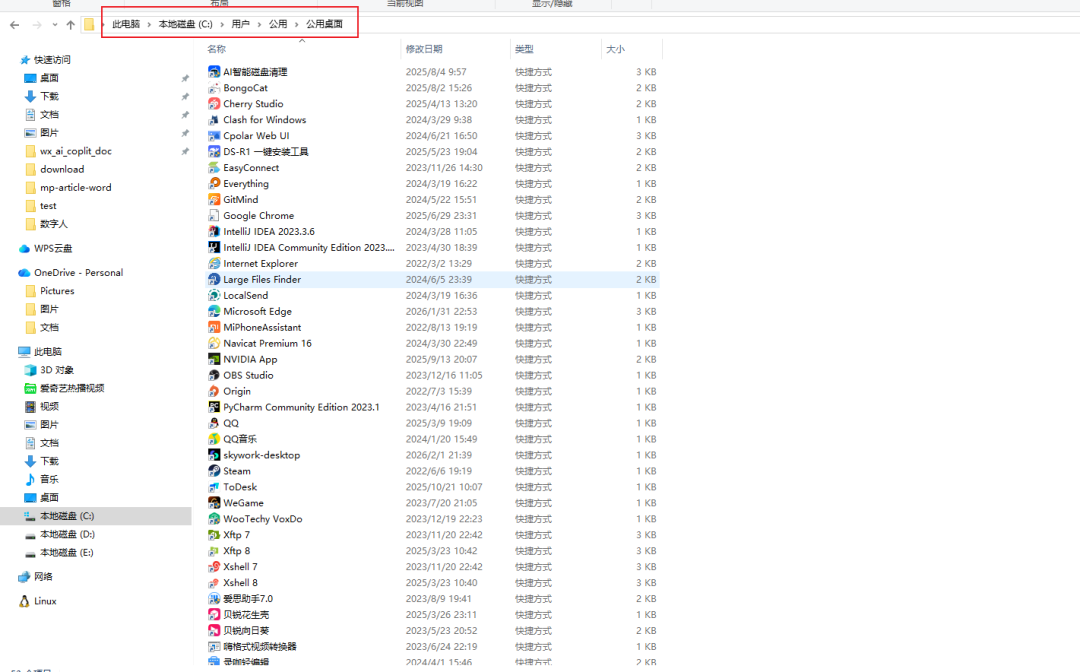
Task: Open the recent locations dropdown arrow
Action: click(54, 25)
